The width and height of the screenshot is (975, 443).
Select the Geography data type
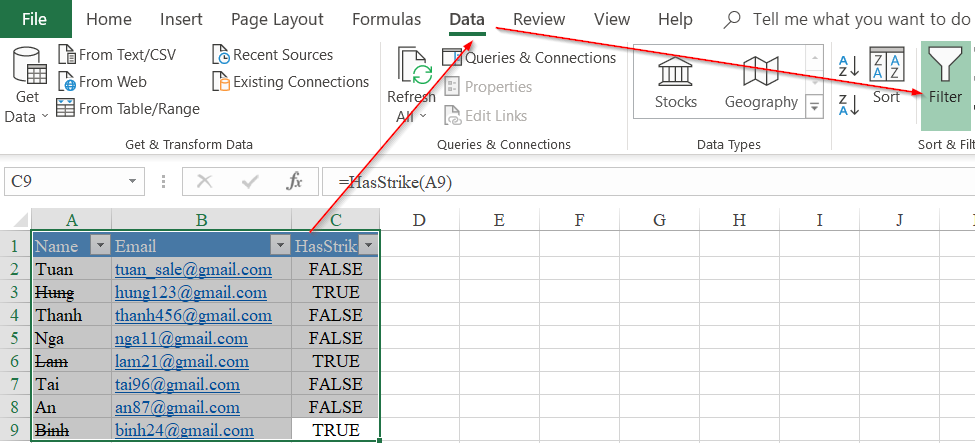tap(761, 81)
